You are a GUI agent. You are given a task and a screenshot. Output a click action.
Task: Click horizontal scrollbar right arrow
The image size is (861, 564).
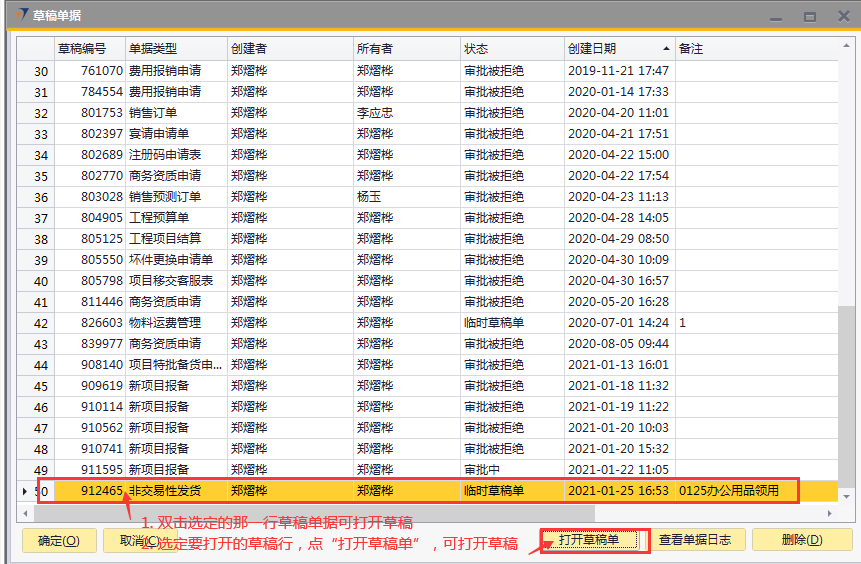(829, 513)
